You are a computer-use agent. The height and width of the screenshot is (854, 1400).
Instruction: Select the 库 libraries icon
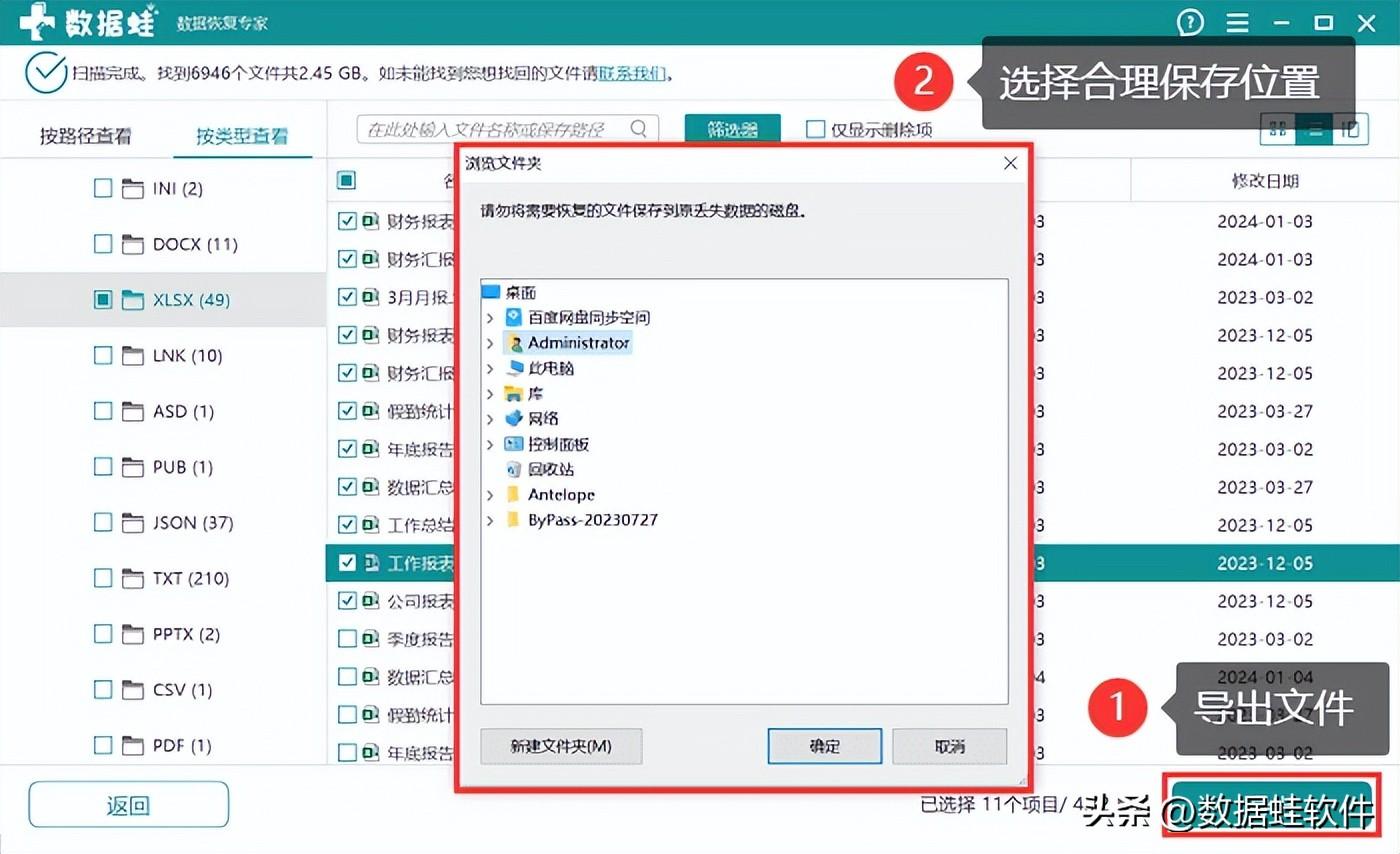pos(514,393)
